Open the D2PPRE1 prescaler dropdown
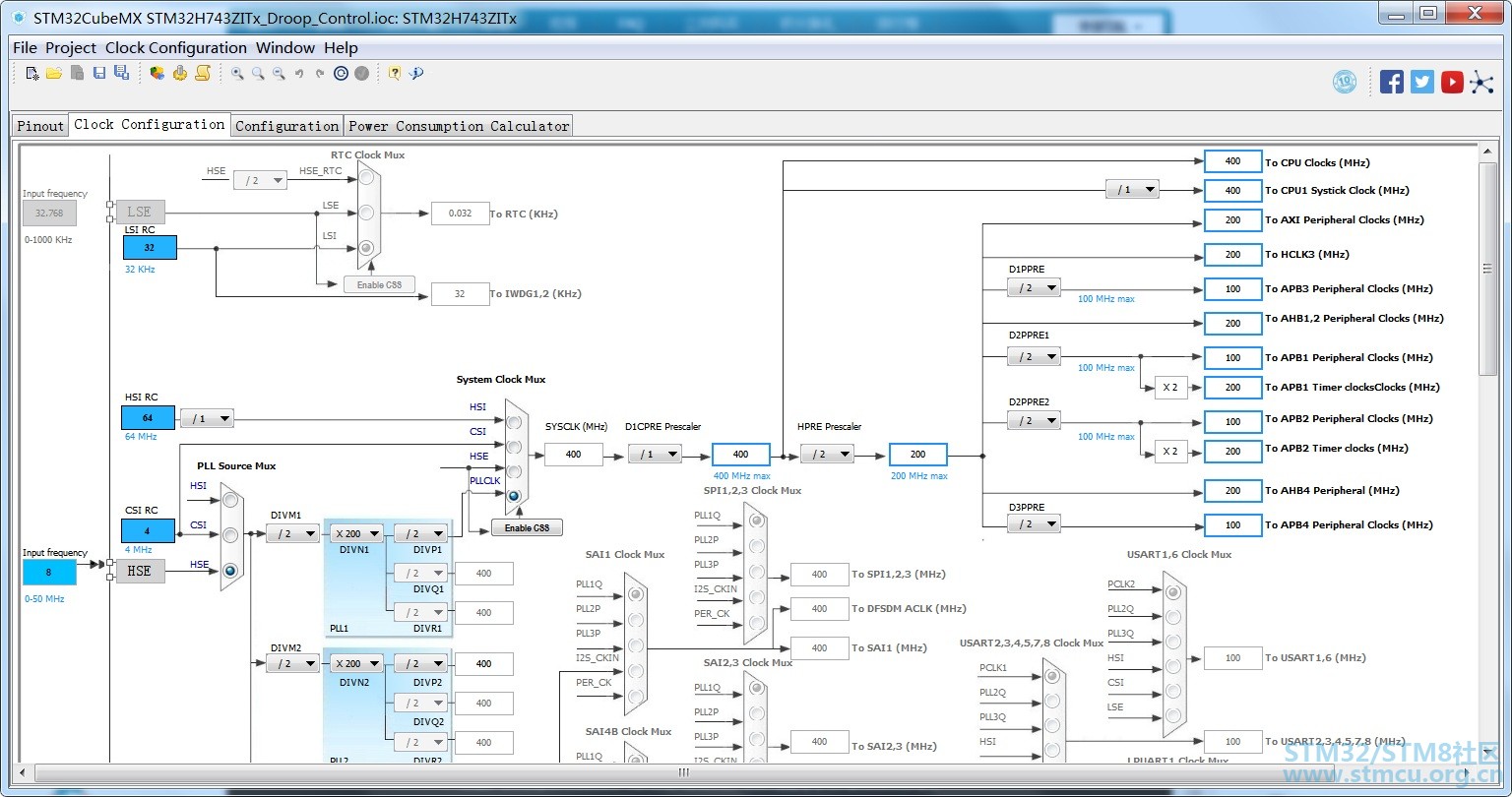The image size is (1512, 797). coord(1034,356)
